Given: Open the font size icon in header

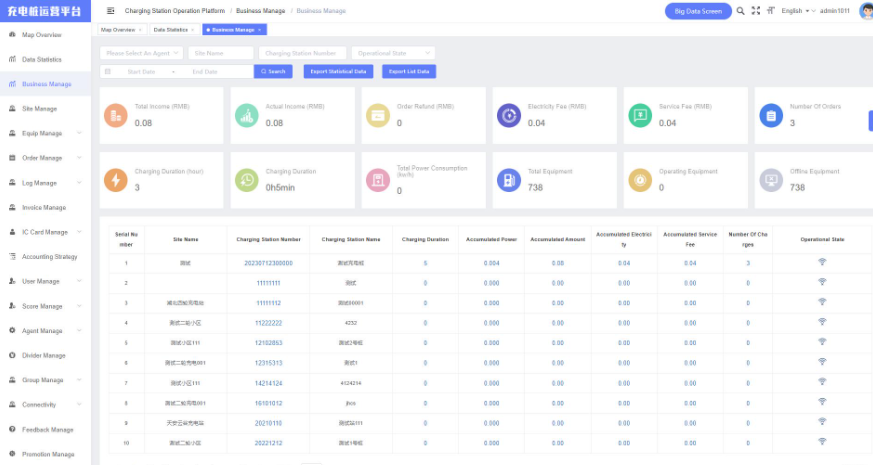Looking at the screenshot, I should click(771, 11).
